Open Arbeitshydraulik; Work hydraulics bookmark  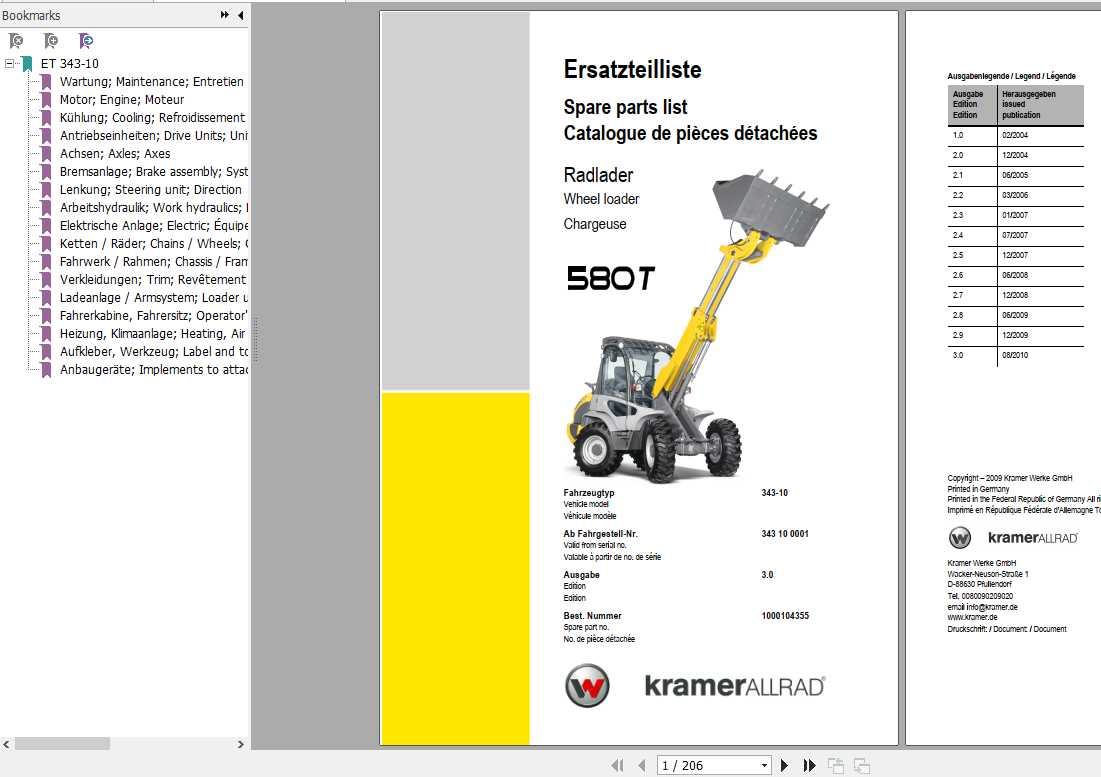click(x=154, y=208)
